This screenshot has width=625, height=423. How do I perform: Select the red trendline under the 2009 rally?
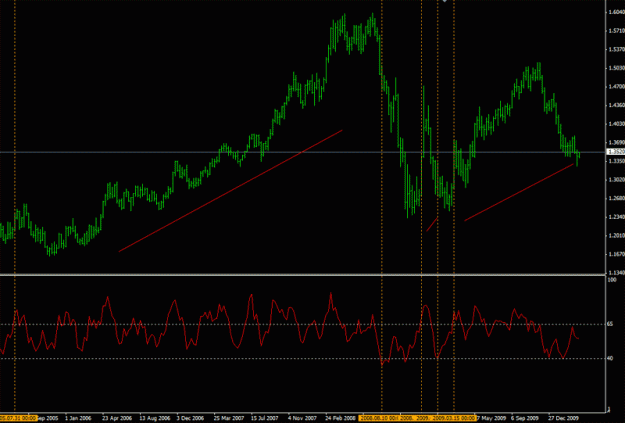(x=519, y=192)
